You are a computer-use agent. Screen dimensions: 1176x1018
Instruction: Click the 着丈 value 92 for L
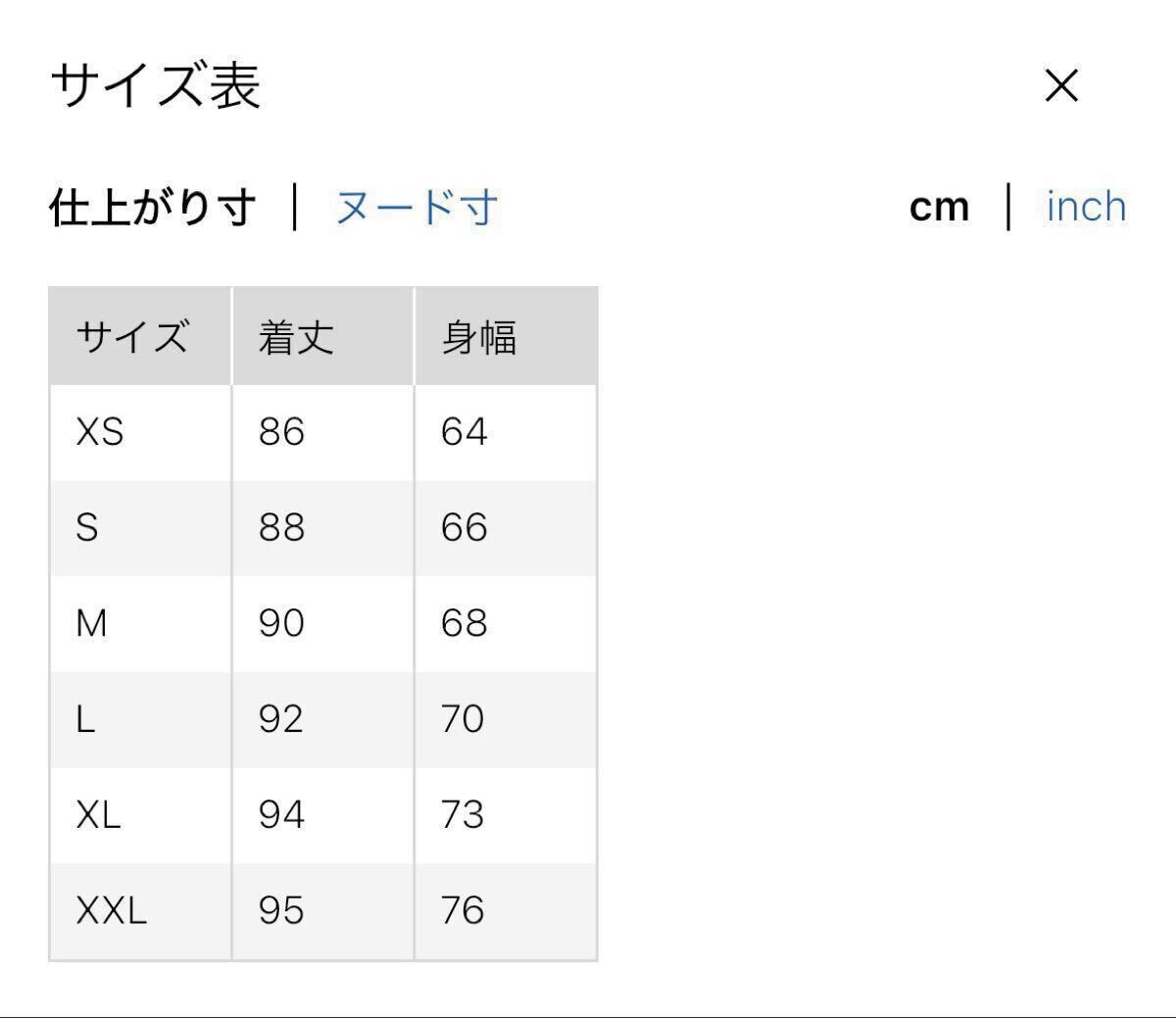(x=281, y=719)
